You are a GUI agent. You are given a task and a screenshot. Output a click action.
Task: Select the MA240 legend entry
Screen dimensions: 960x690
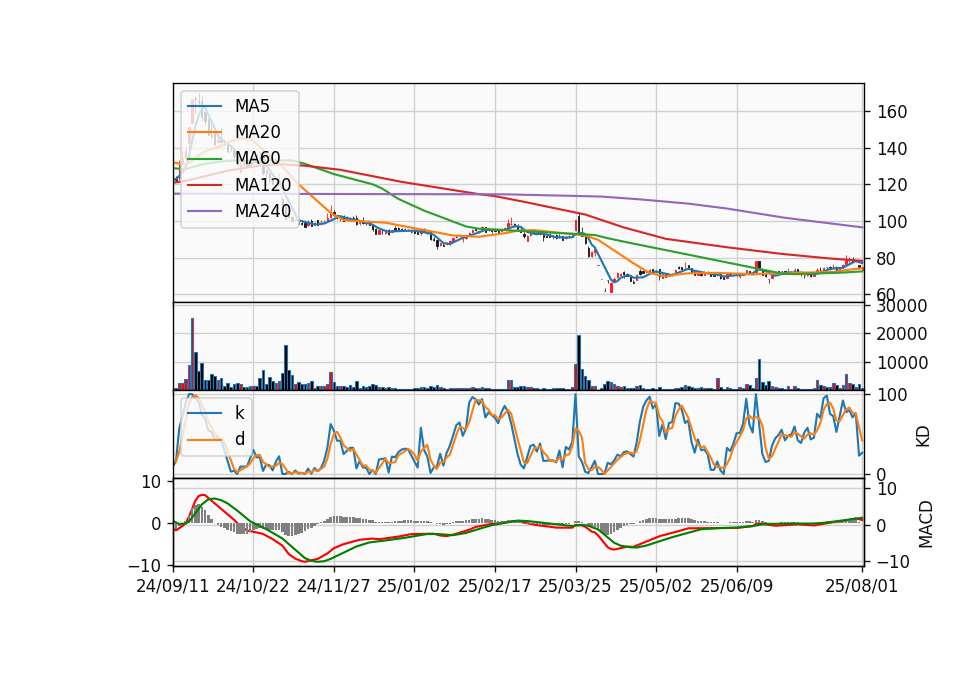239,211
